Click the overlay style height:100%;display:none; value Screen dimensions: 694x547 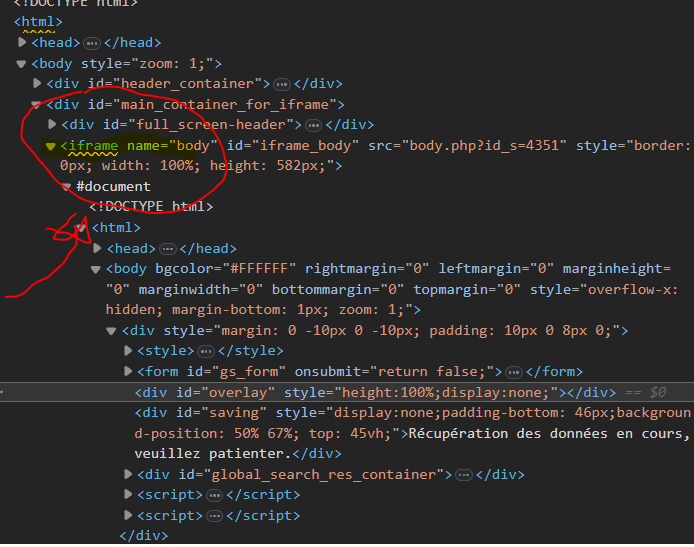point(447,393)
